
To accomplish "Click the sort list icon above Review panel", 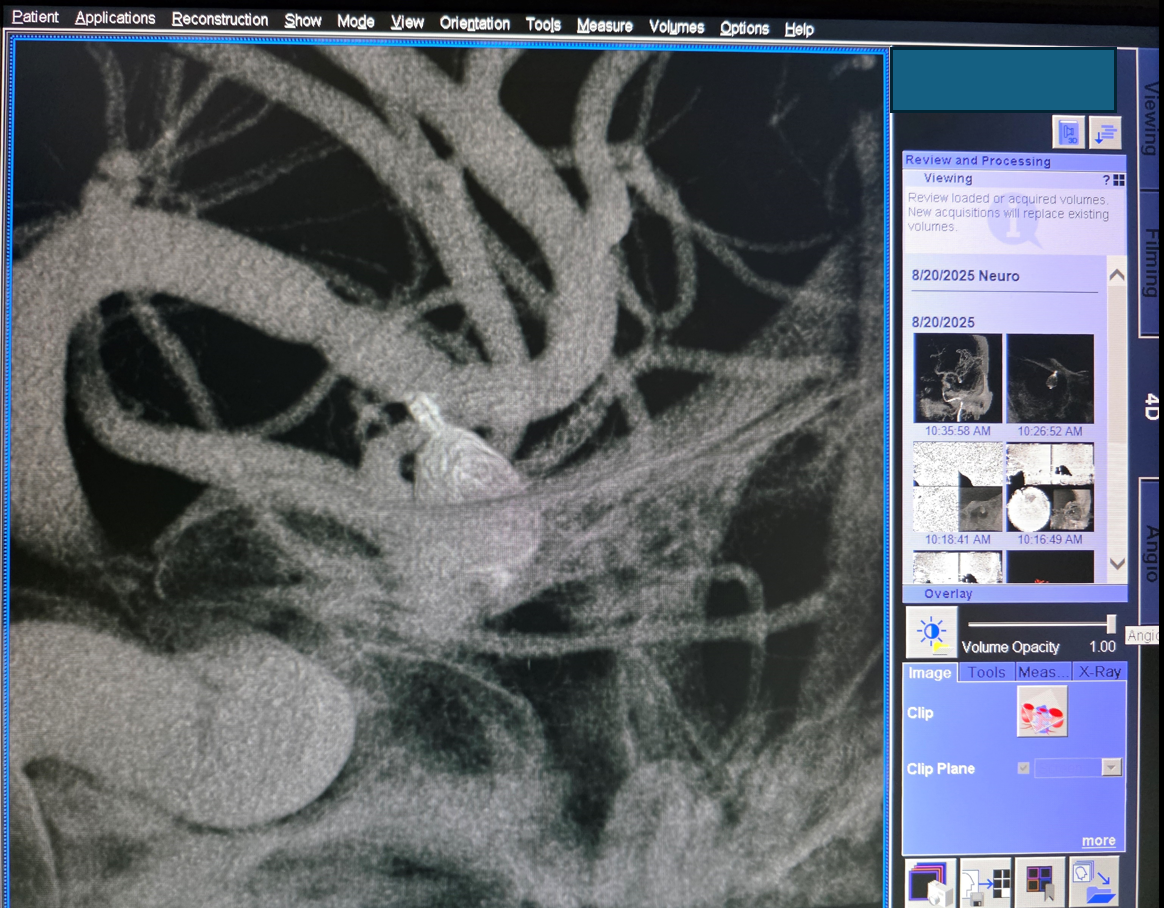I will (1105, 133).
